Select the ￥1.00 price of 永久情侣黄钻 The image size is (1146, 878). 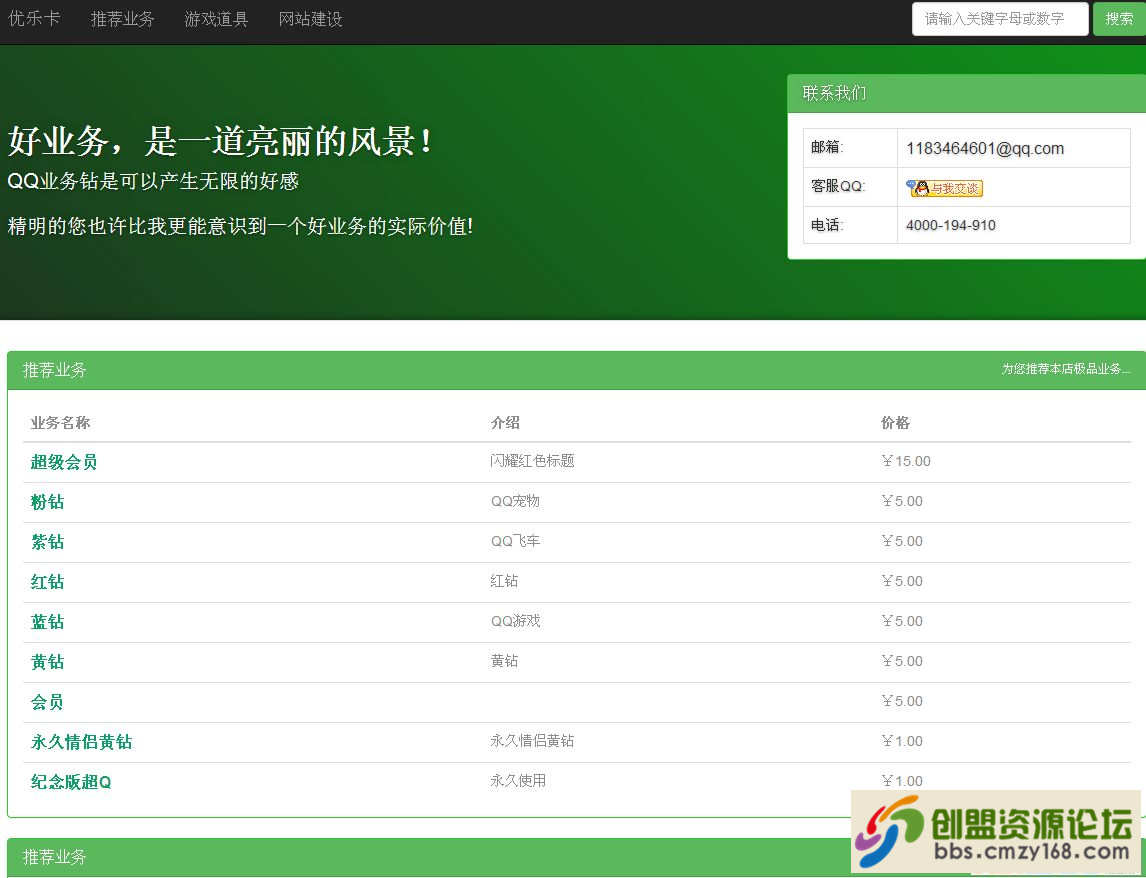tap(902, 741)
